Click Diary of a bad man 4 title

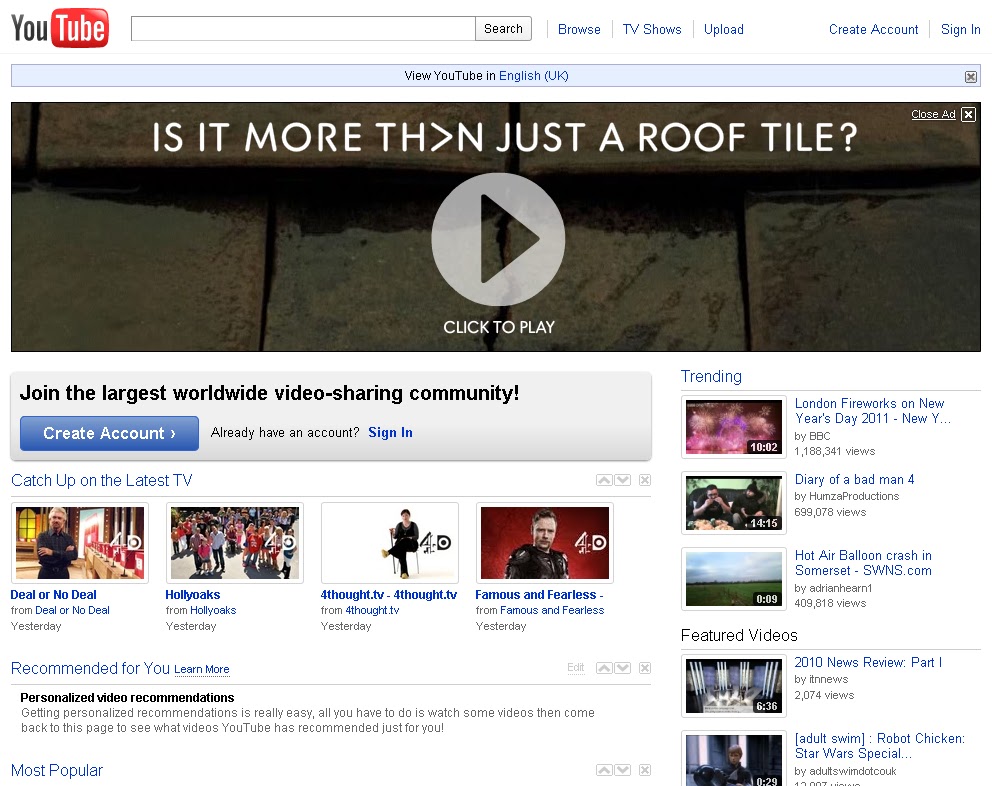pyautogui.click(x=854, y=479)
